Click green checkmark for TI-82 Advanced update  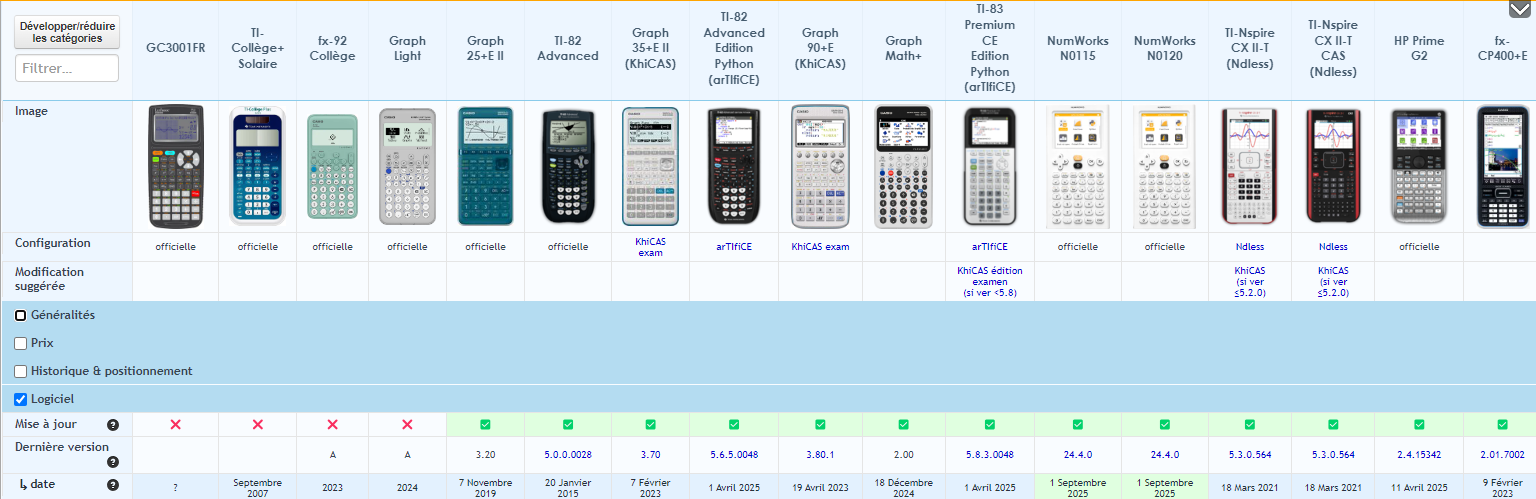point(568,425)
